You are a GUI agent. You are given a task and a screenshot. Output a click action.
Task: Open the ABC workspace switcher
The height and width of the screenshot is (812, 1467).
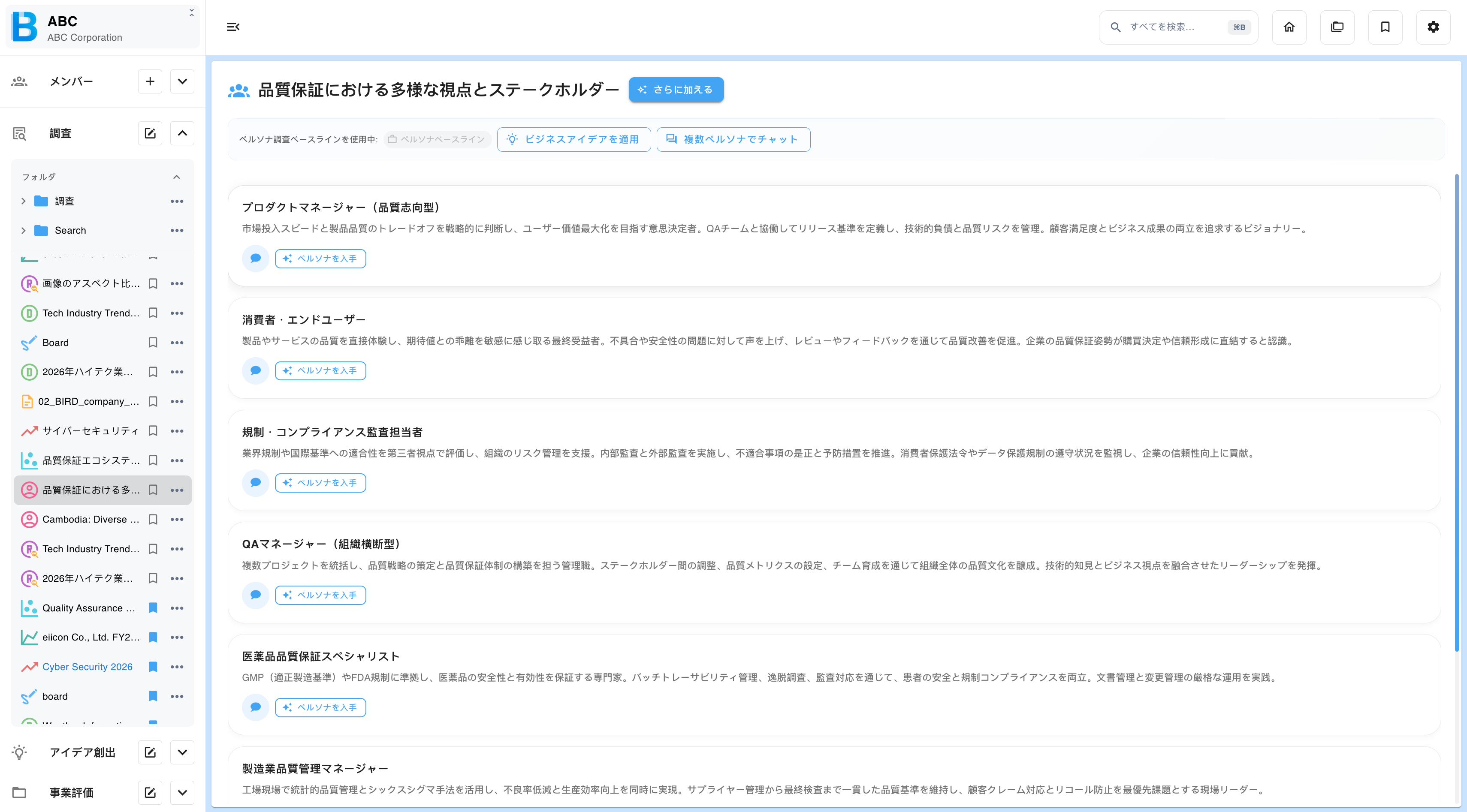[103, 27]
